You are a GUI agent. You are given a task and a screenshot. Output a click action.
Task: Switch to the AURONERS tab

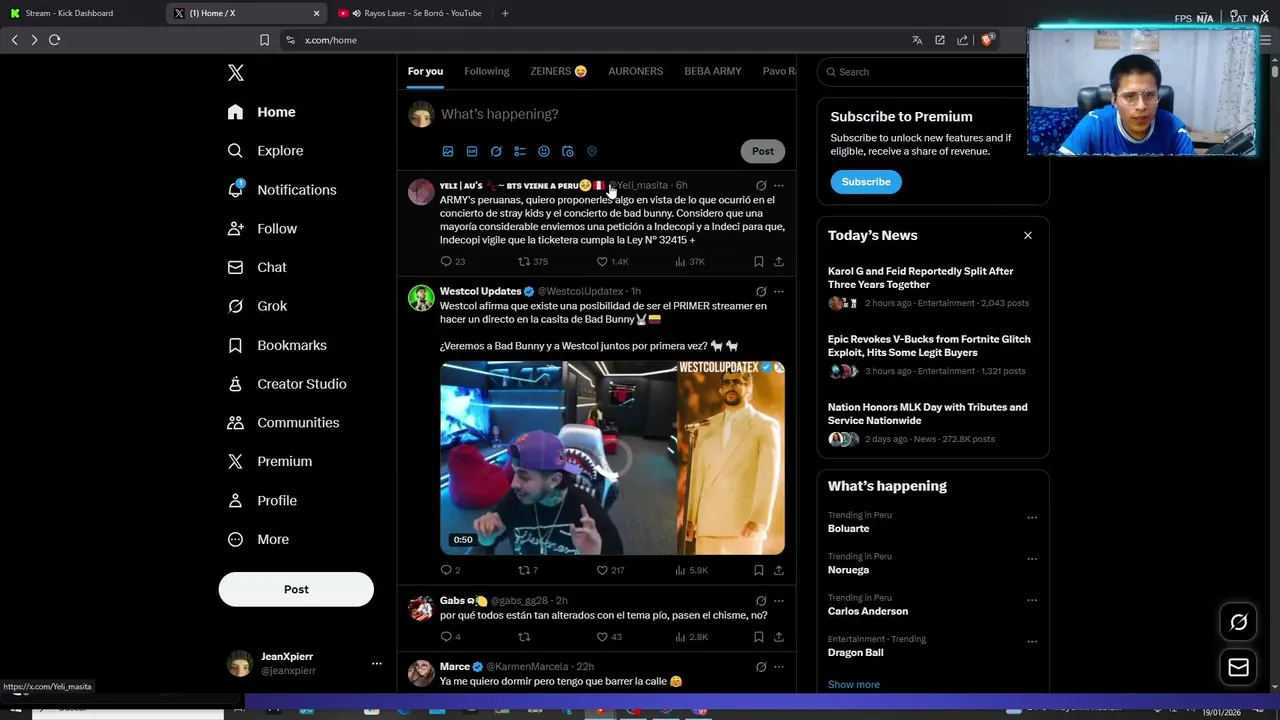click(636, 72)
